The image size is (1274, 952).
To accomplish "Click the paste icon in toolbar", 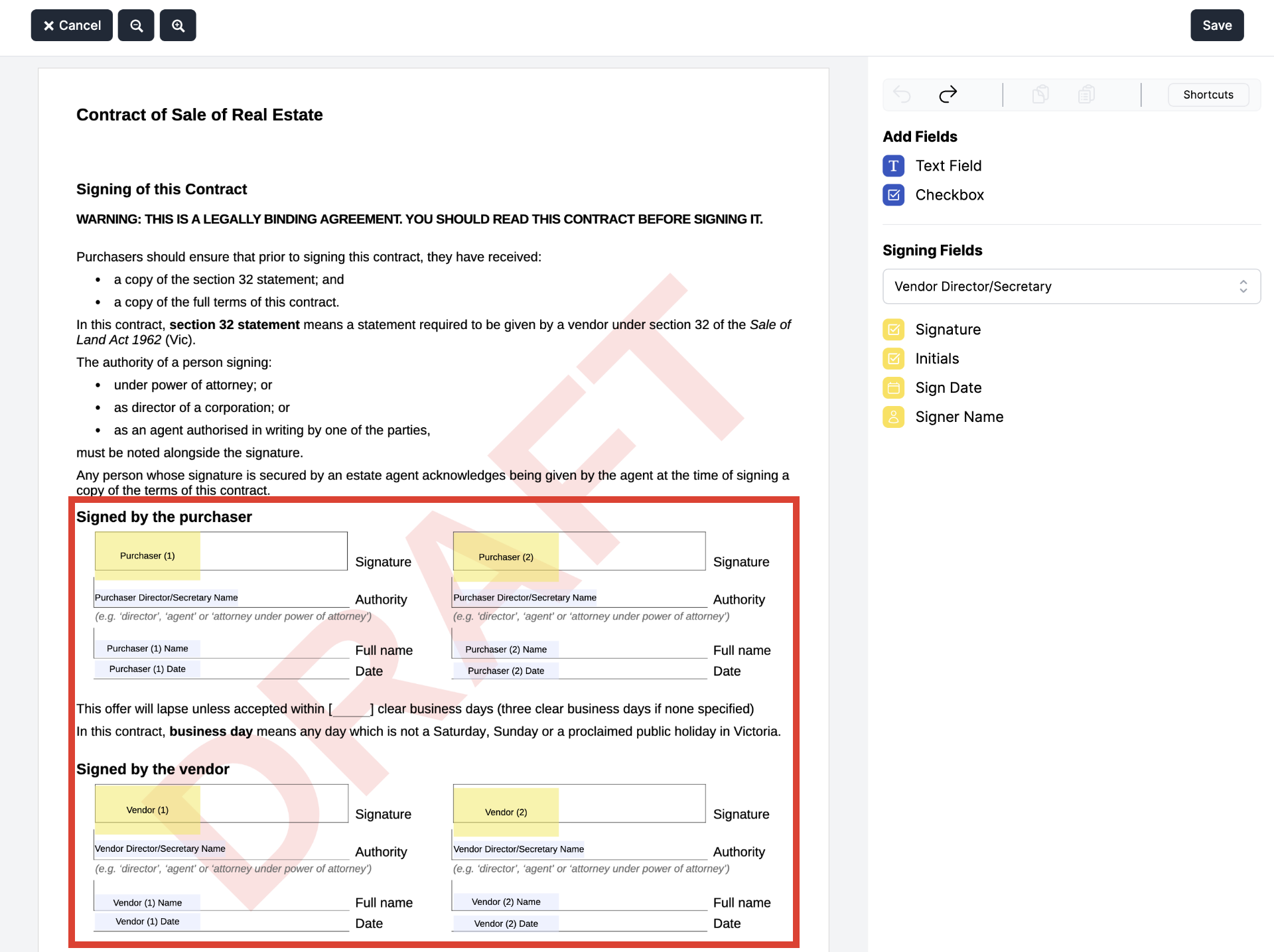I will click(x=1086, y=94).
